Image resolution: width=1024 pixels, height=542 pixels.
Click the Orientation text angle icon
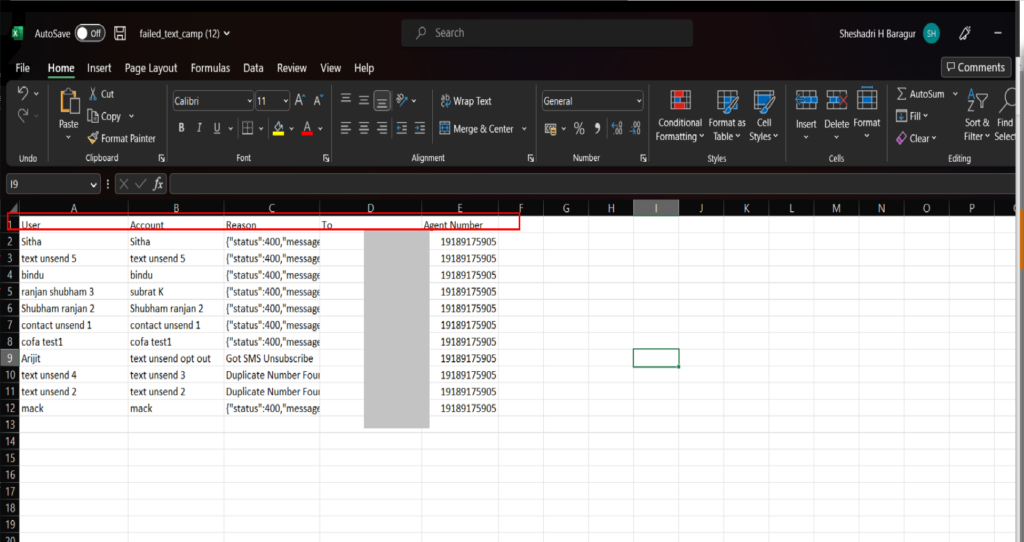(402, 100)
